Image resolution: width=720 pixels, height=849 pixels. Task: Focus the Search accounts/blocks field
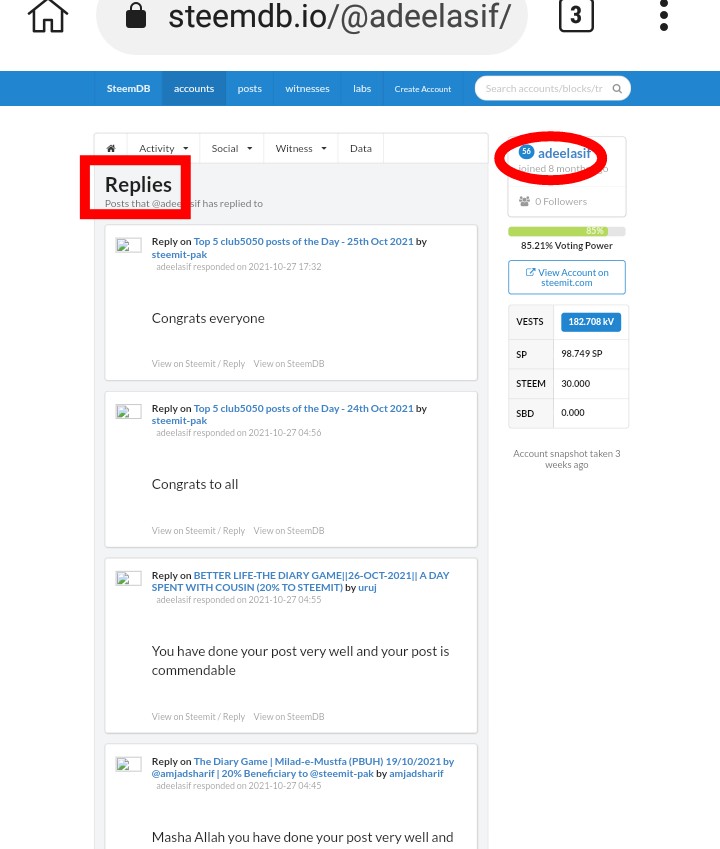pyautogui.click(x=553, y=88)
